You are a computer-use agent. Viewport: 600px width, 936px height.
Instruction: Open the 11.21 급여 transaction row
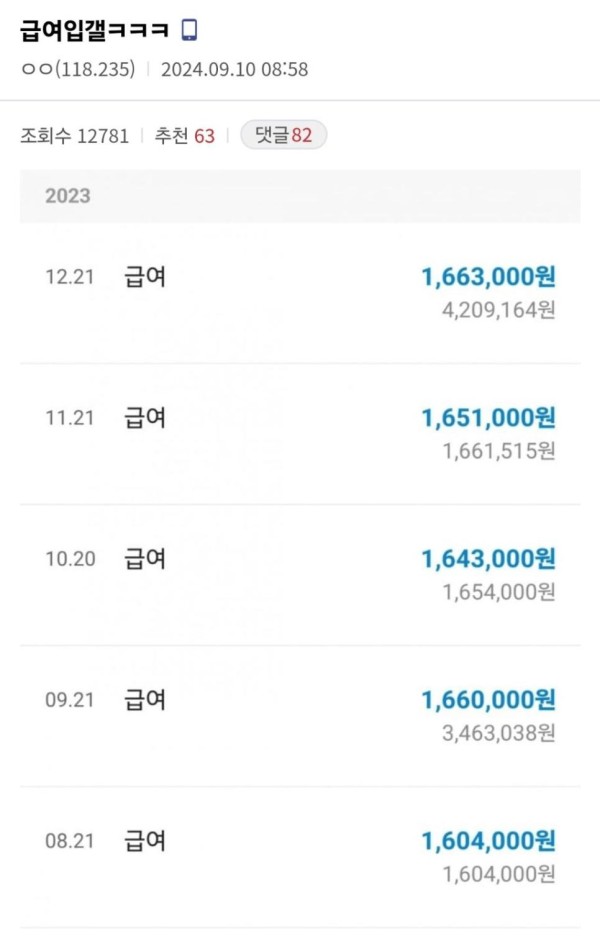(300, 434)
